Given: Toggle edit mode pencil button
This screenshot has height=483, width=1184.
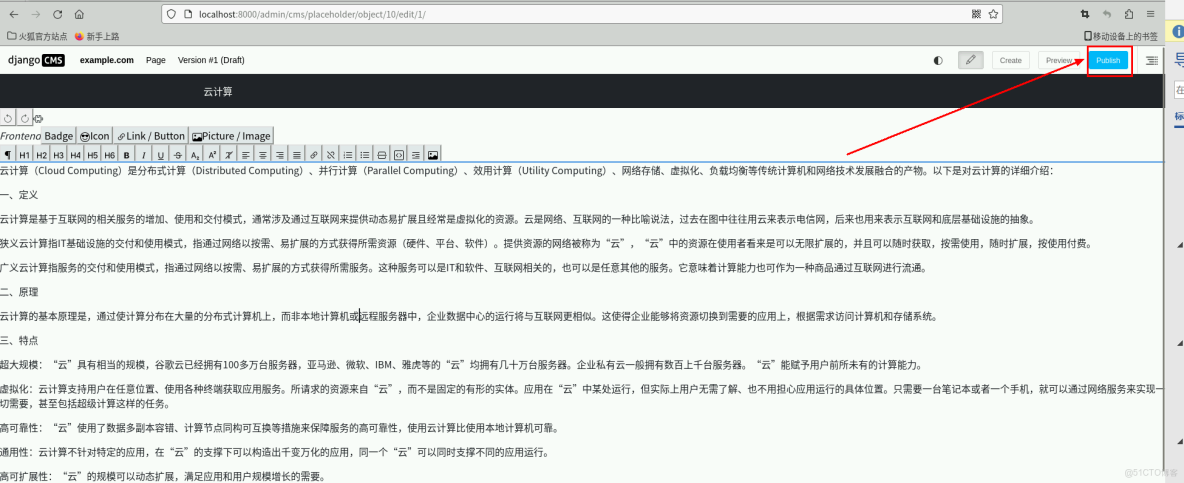Looking at the screenshot, I should (x=970, y=60).
